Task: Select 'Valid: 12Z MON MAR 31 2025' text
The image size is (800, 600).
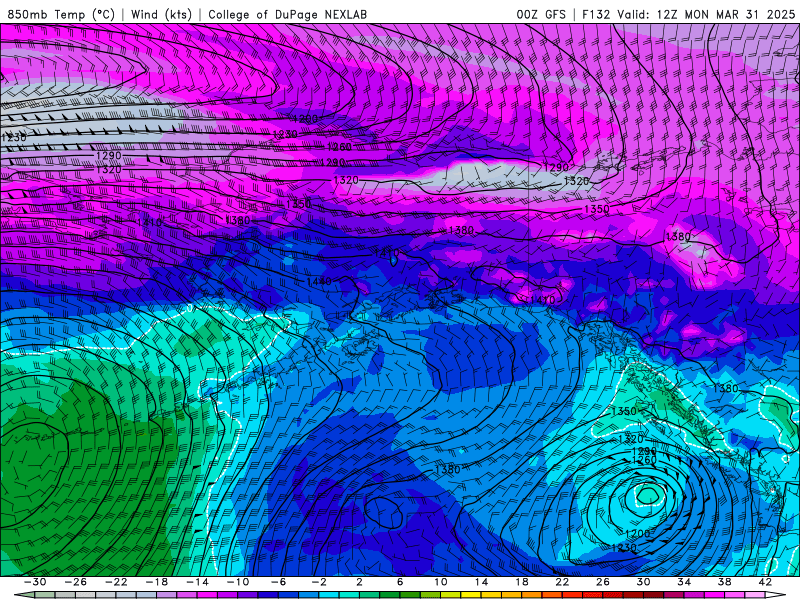Action: click(x=706, y=14)
